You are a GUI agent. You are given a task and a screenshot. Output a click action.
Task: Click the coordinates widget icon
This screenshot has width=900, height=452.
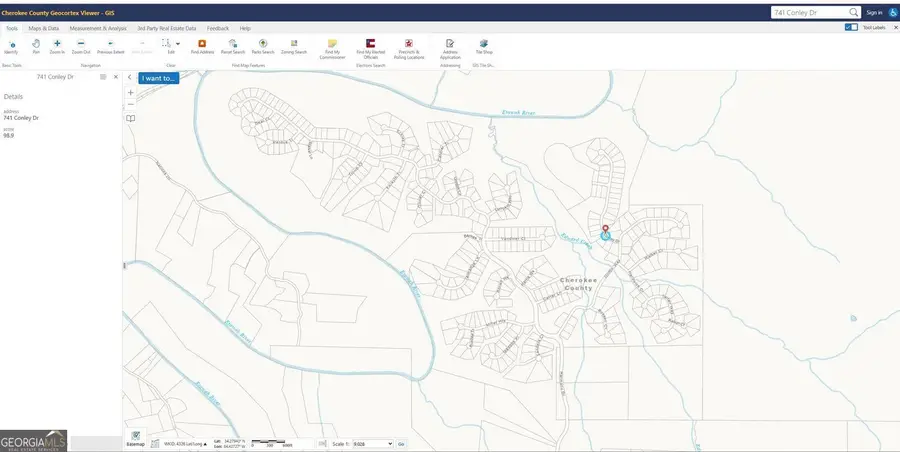[155, 444]
